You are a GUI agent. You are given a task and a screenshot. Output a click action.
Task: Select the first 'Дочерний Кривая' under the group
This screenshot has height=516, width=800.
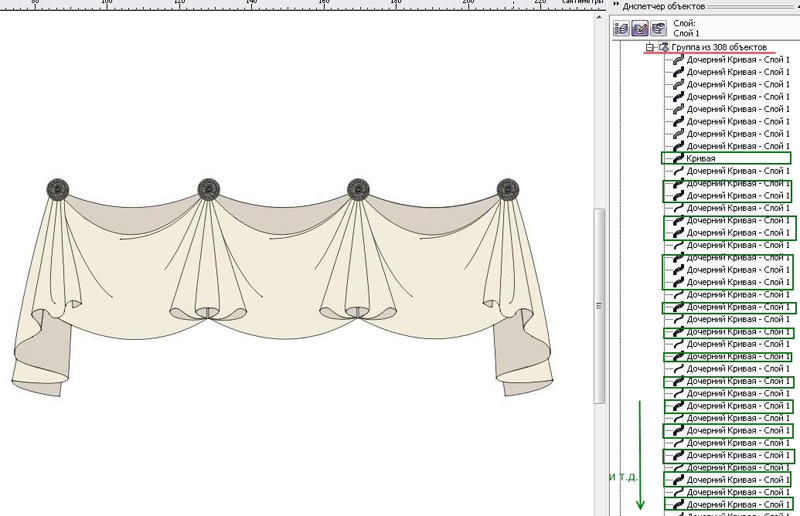pos(737,60)
